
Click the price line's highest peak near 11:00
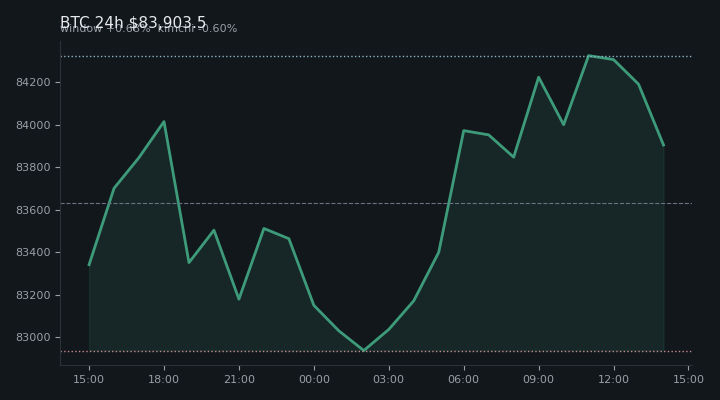[x=589, y=56]
